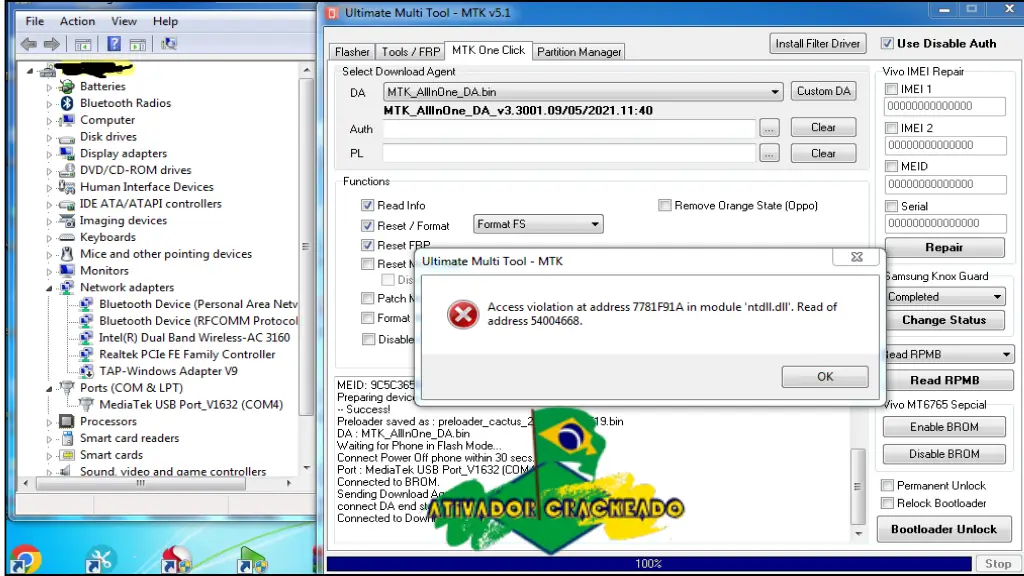1024x576 pixels.
Task: Expand the IDE ATA/ATAPI controllers tree node
Action: pyautogui.click(x=49, y=204)
